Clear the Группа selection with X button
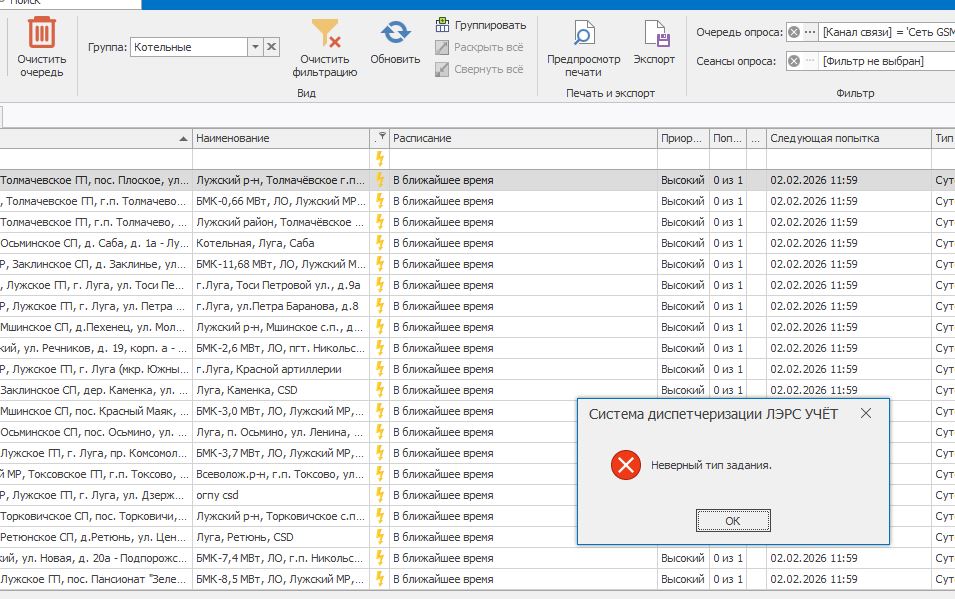Image resolution: width=955 pixels, height=599 pixels. point(272,47)
